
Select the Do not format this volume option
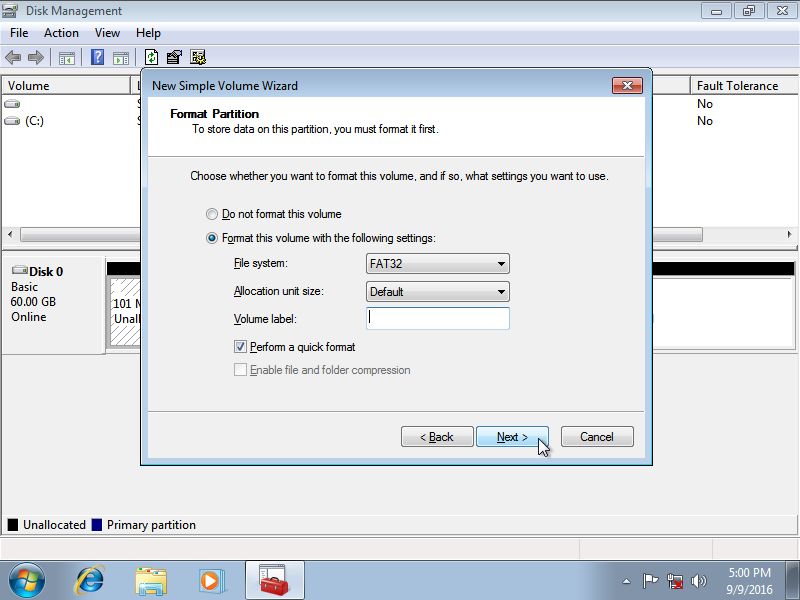(x=211, y=213)
